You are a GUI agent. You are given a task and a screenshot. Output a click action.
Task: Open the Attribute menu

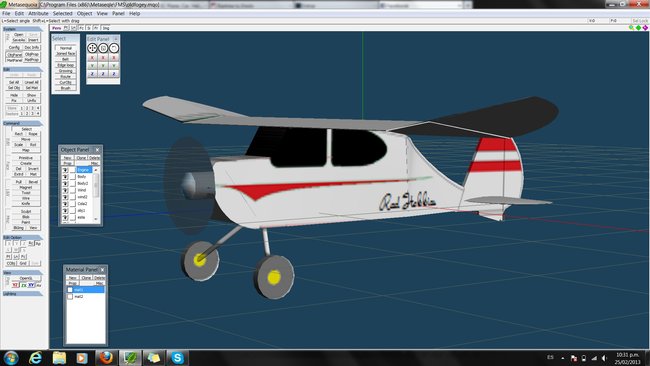click(38, 13)
